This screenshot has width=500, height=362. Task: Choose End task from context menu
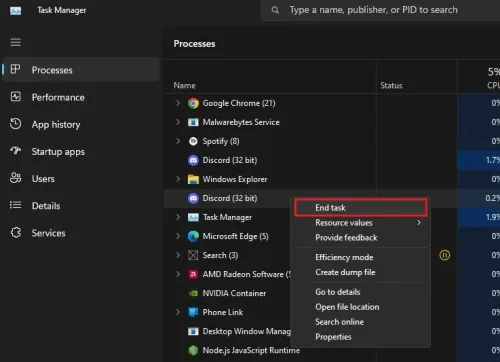pyautogui.click(x=361, y=208)
